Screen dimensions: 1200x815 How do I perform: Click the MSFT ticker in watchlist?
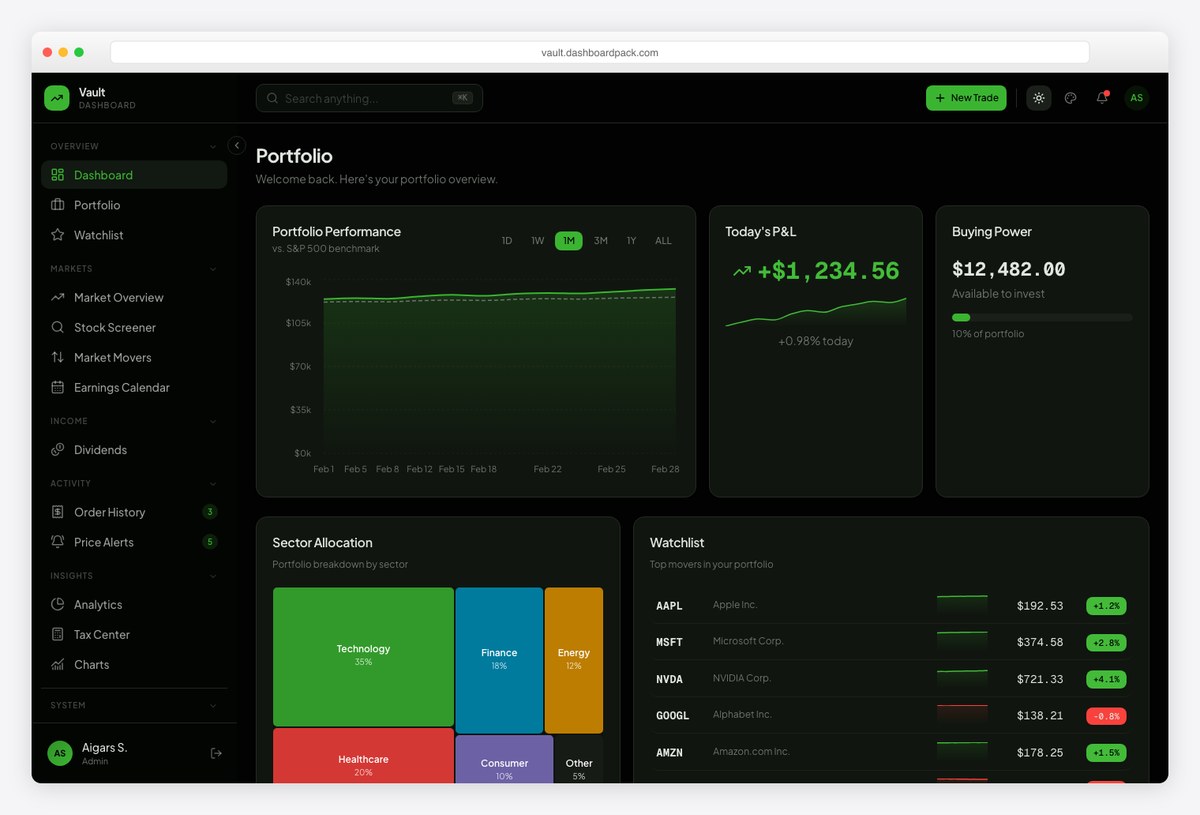[x=669, y=642]
